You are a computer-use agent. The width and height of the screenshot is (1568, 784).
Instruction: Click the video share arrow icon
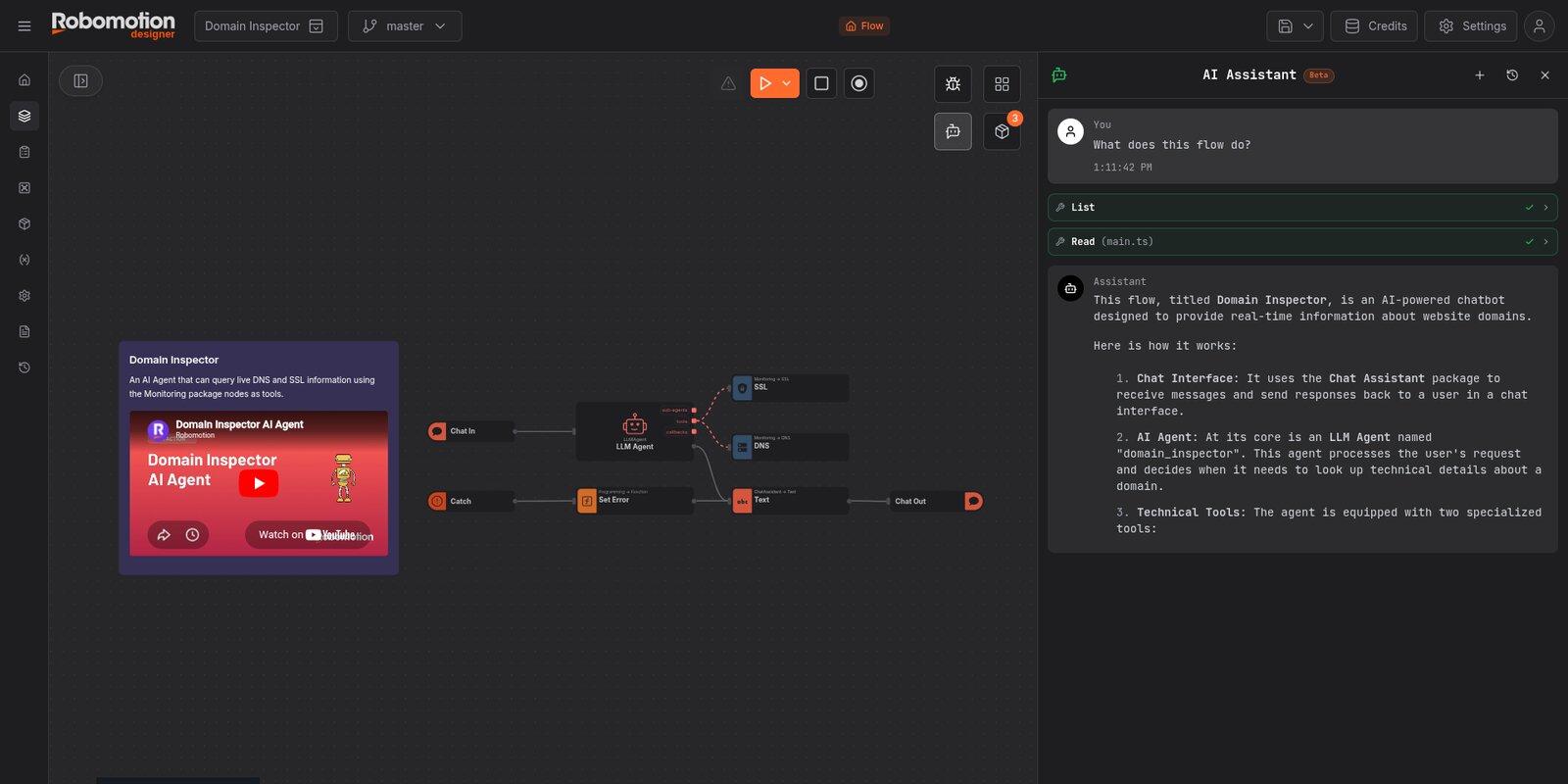164,535
